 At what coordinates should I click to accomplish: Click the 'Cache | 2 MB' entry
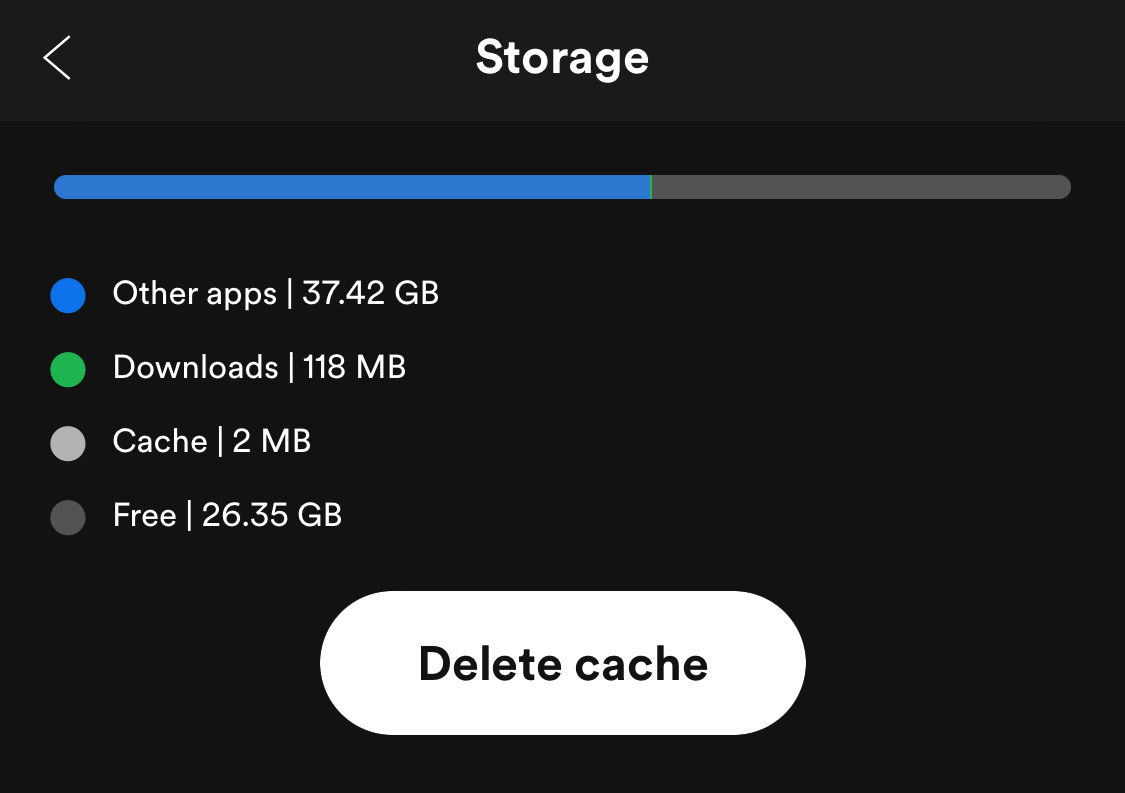pyautogui.click(x=212, y=441)
